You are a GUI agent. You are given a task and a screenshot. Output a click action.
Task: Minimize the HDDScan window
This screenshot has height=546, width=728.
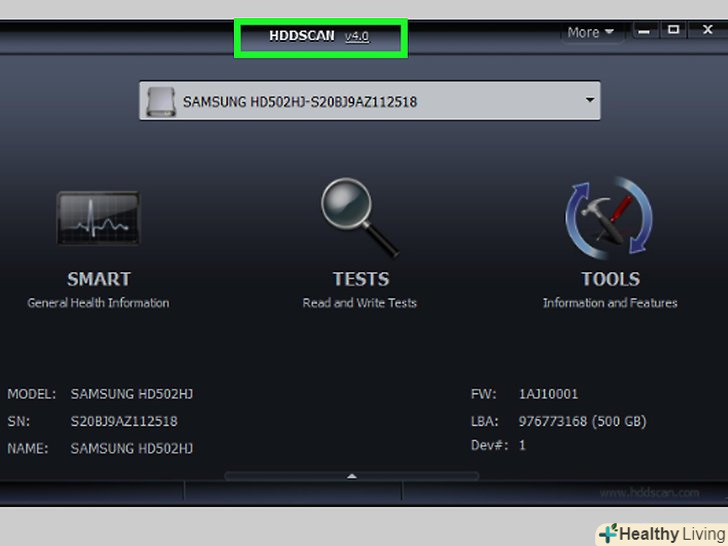click(644, 31)
